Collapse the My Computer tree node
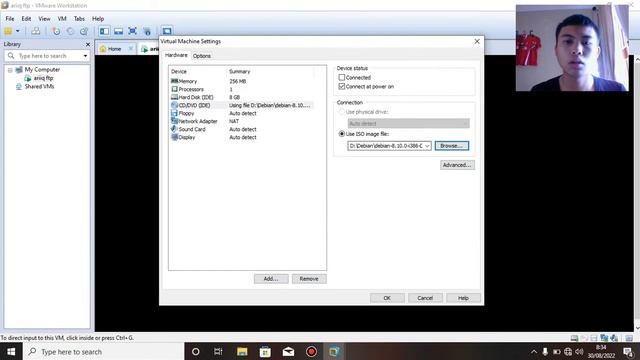 (x=10, y=70)
